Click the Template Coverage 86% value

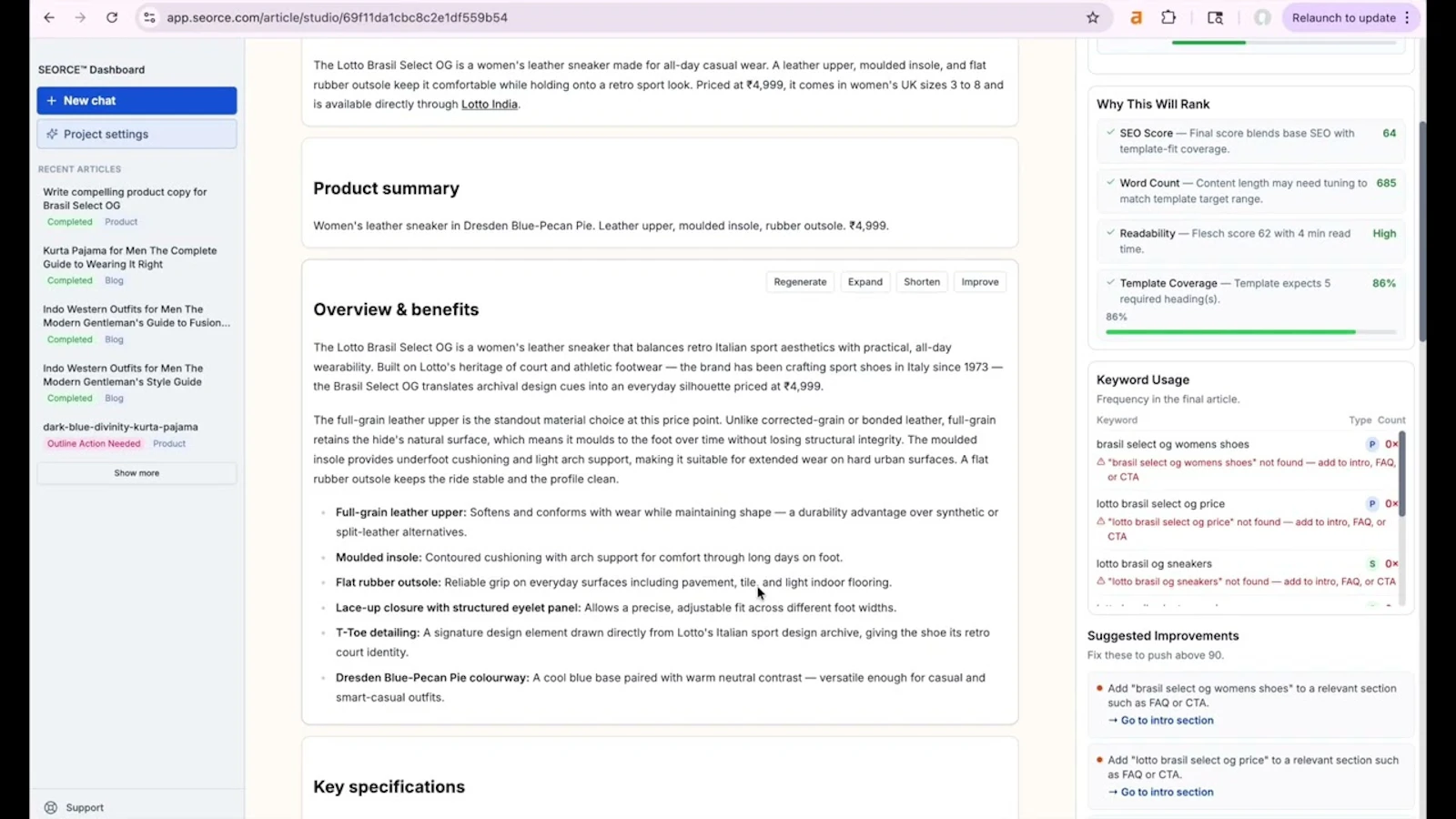pyautogui.click(x=1384, y=283)
